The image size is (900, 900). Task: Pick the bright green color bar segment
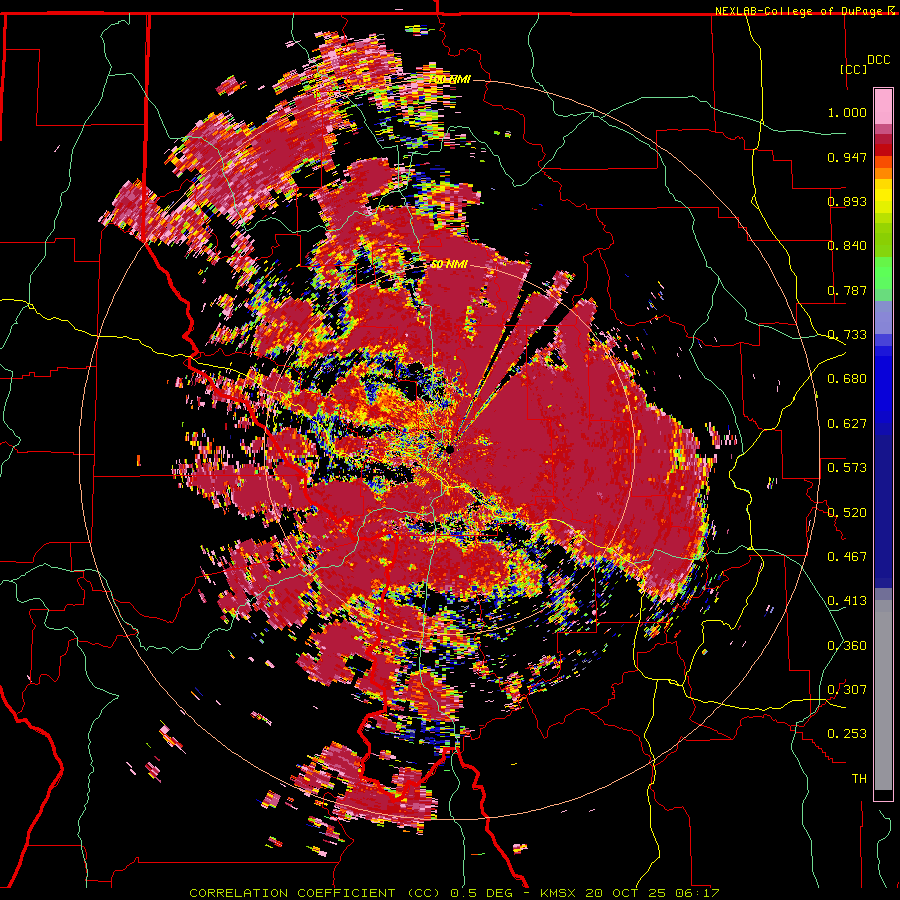(x=883, y=273)
